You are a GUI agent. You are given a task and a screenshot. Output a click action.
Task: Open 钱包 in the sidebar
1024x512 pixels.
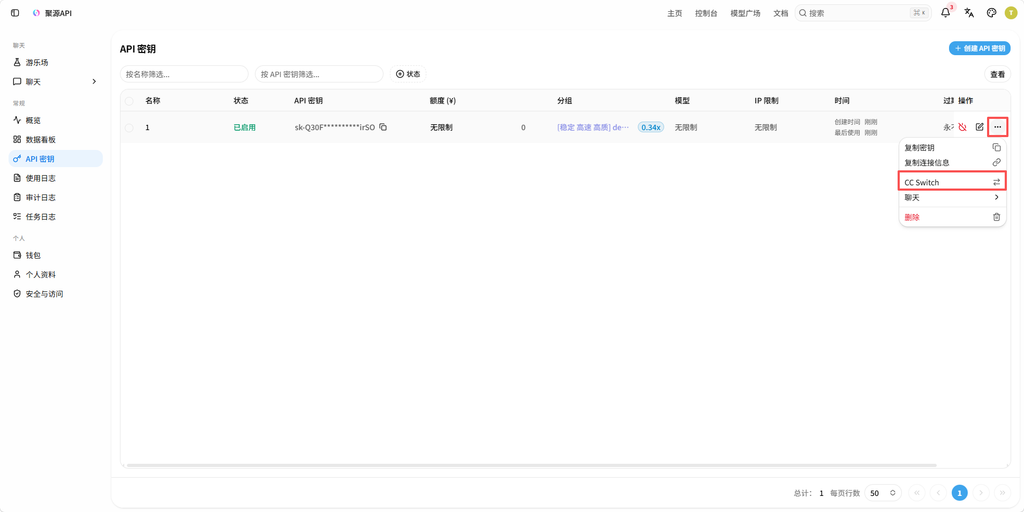56,255
